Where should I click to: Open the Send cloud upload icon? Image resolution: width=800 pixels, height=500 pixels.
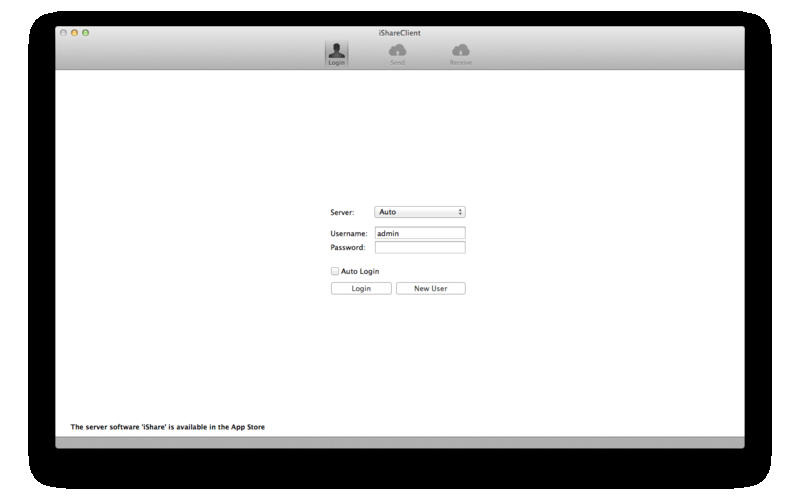tap(397, 50)
